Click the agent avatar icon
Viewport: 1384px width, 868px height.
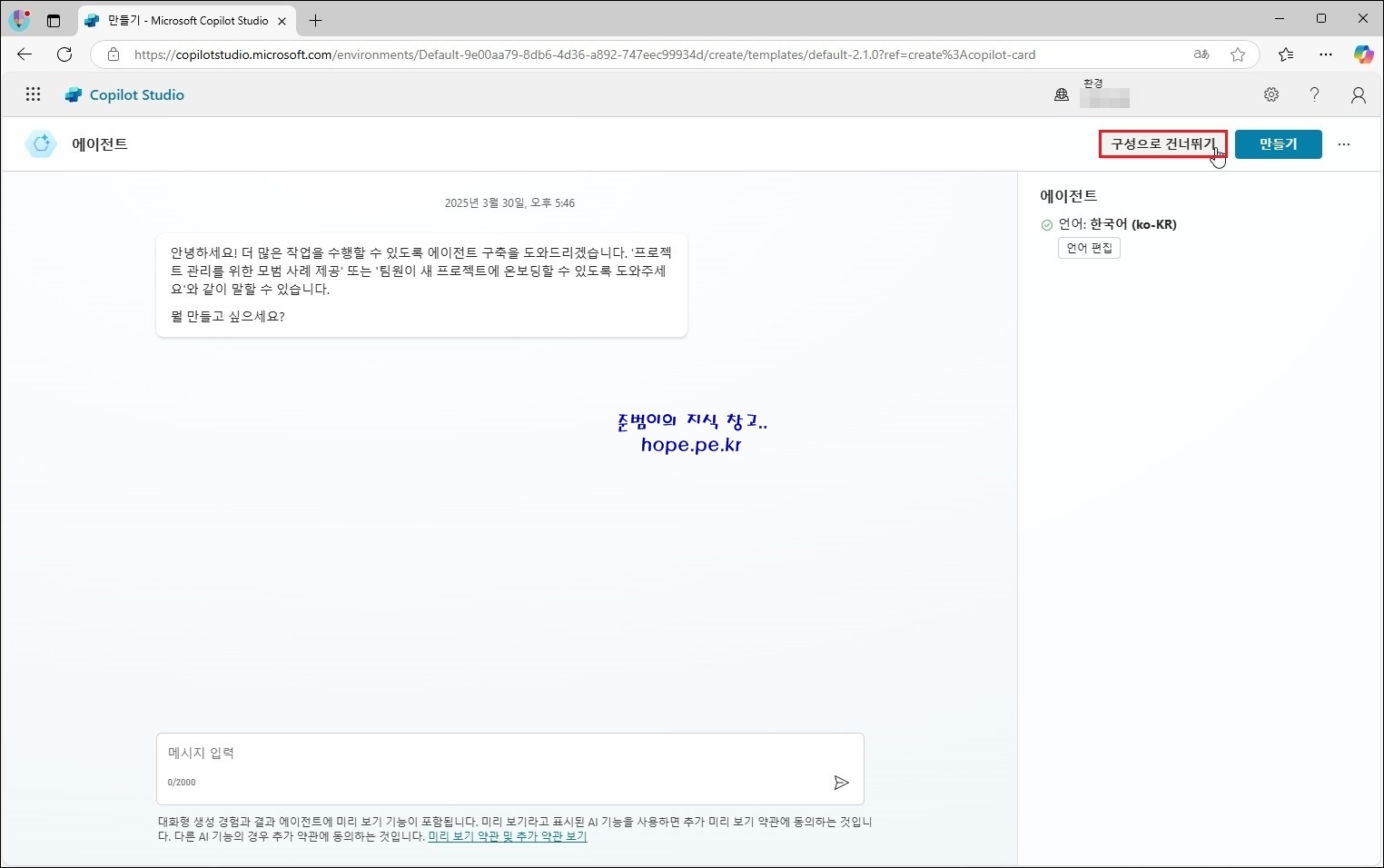pos(41,144)
